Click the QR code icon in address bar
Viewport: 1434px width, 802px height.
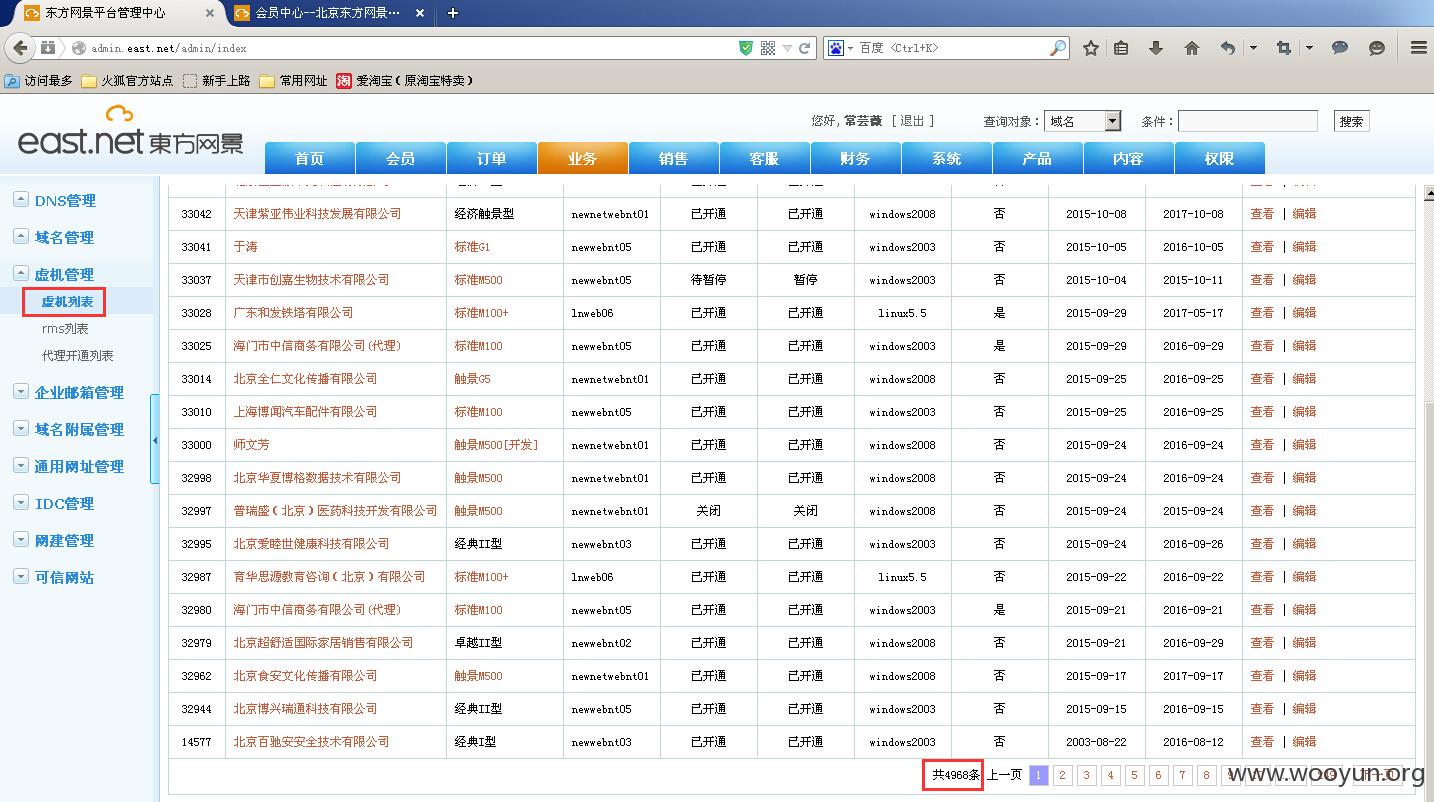768,48
